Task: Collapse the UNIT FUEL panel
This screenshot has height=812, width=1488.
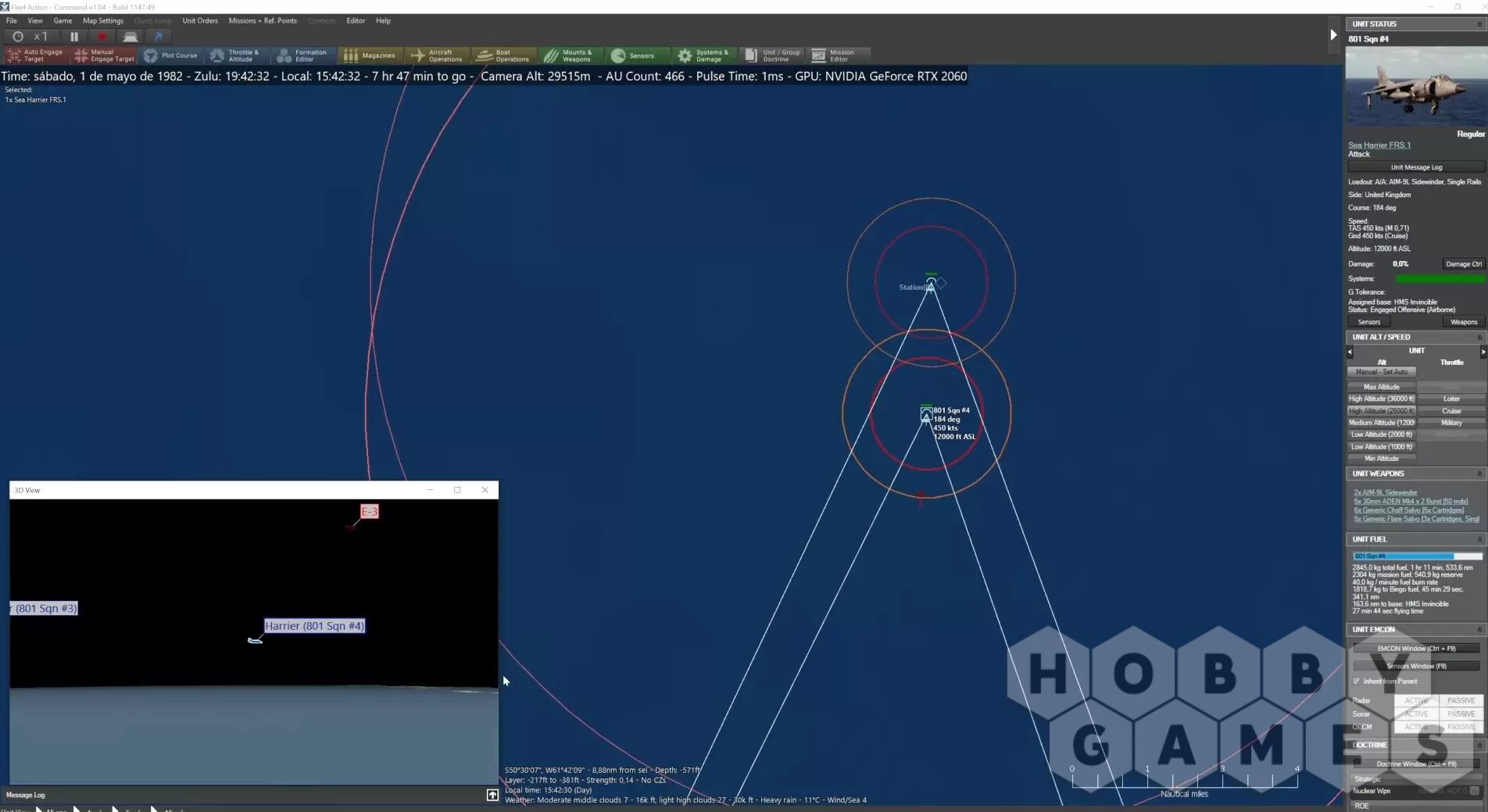Action: pos(1479,540)
